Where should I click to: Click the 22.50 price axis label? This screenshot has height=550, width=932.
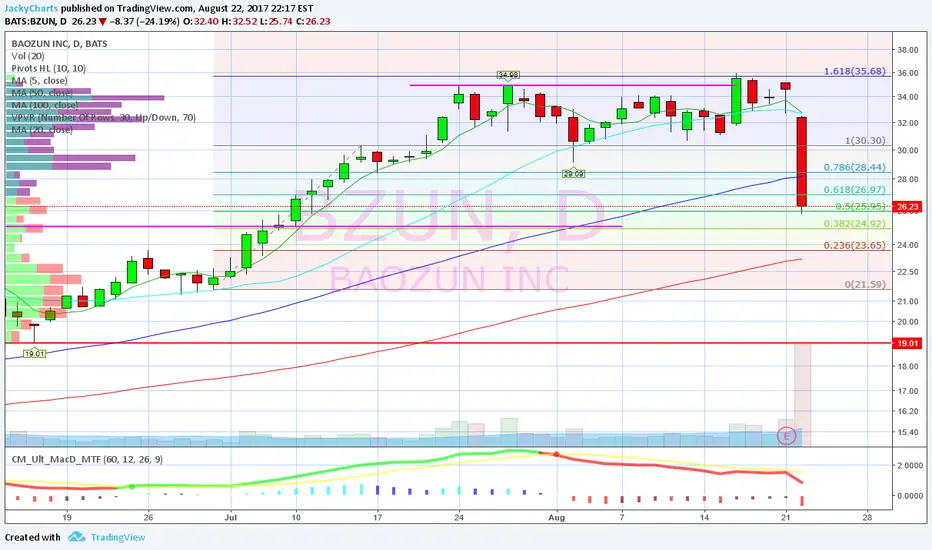pyautogui.click(x=908, y=272)
